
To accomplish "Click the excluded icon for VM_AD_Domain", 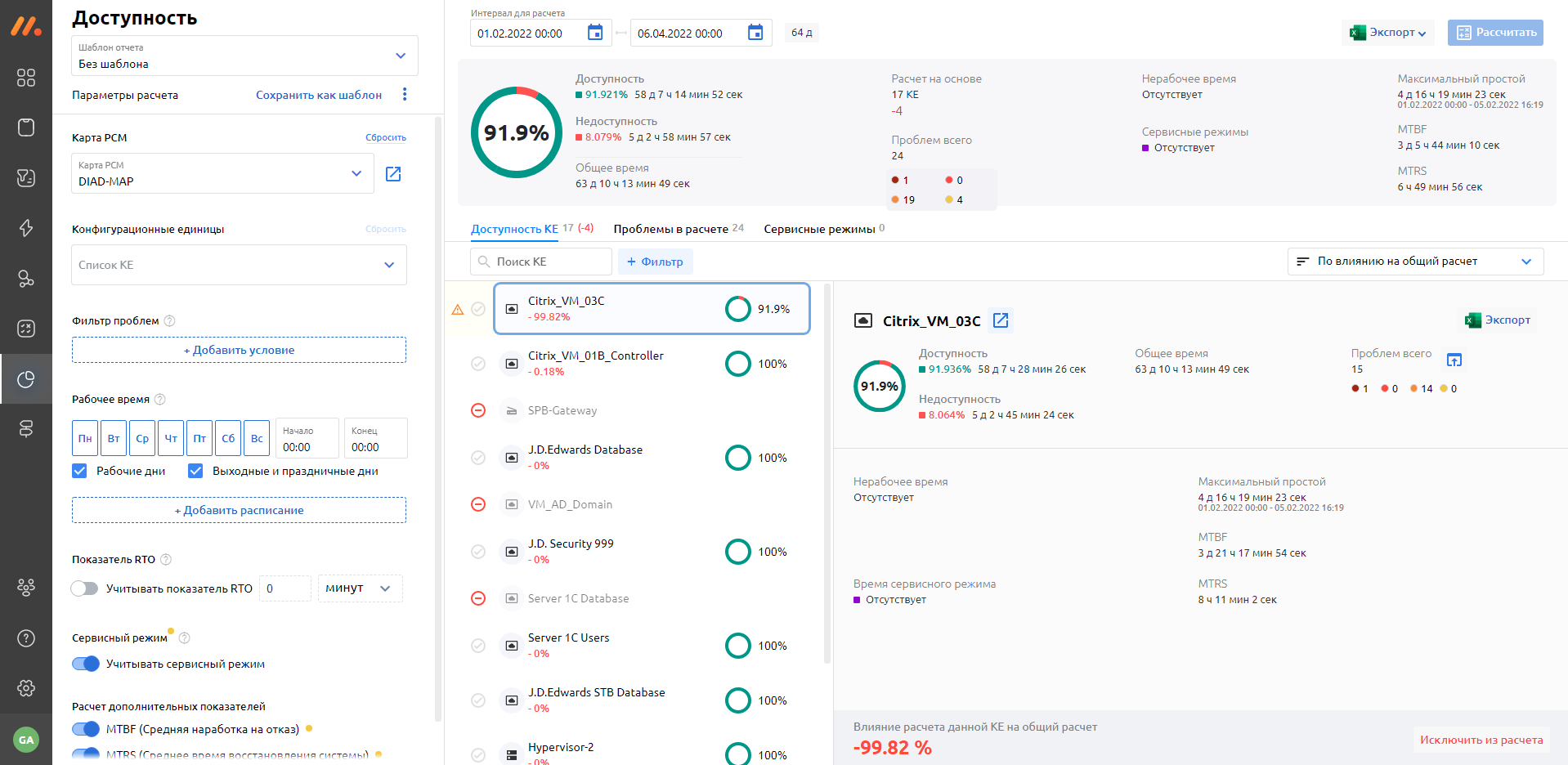I will (478, 504).
